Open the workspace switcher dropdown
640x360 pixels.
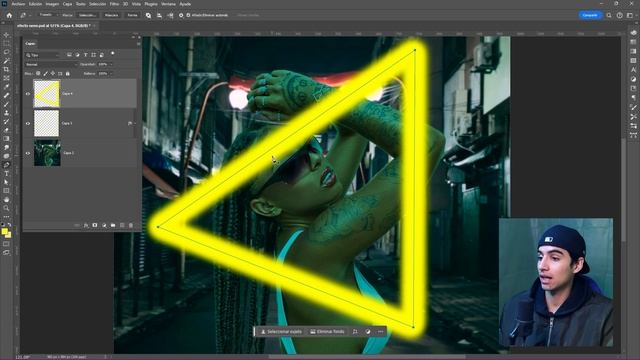coord(630,15)
